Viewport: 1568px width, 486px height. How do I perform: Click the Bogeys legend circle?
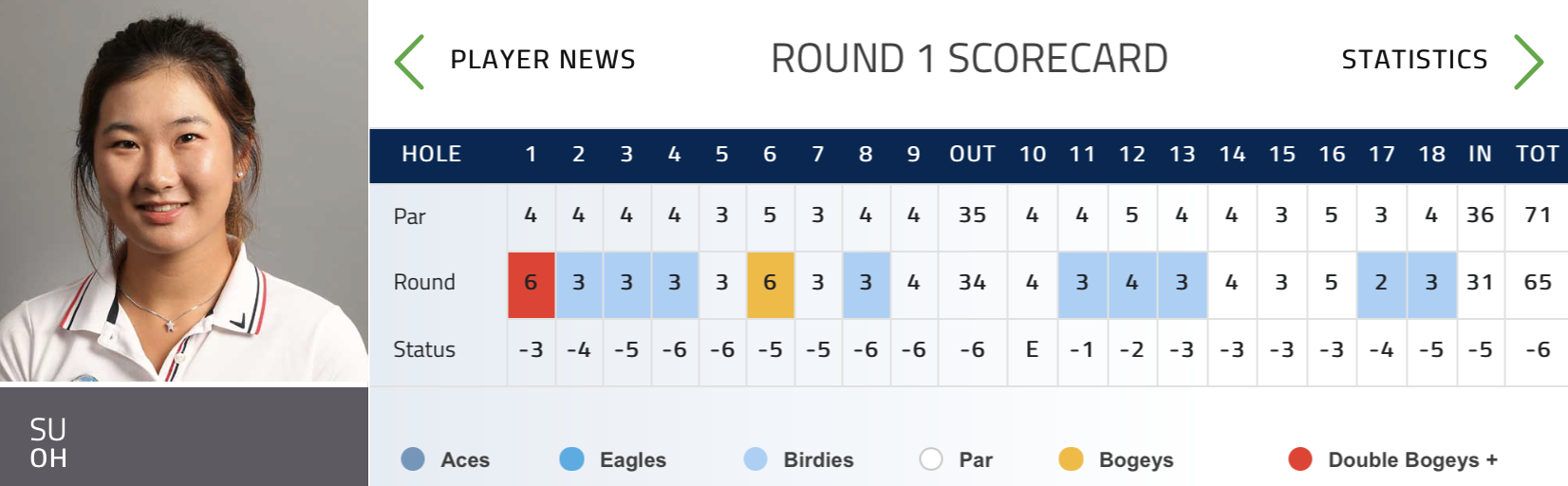tap(1071, 459)
